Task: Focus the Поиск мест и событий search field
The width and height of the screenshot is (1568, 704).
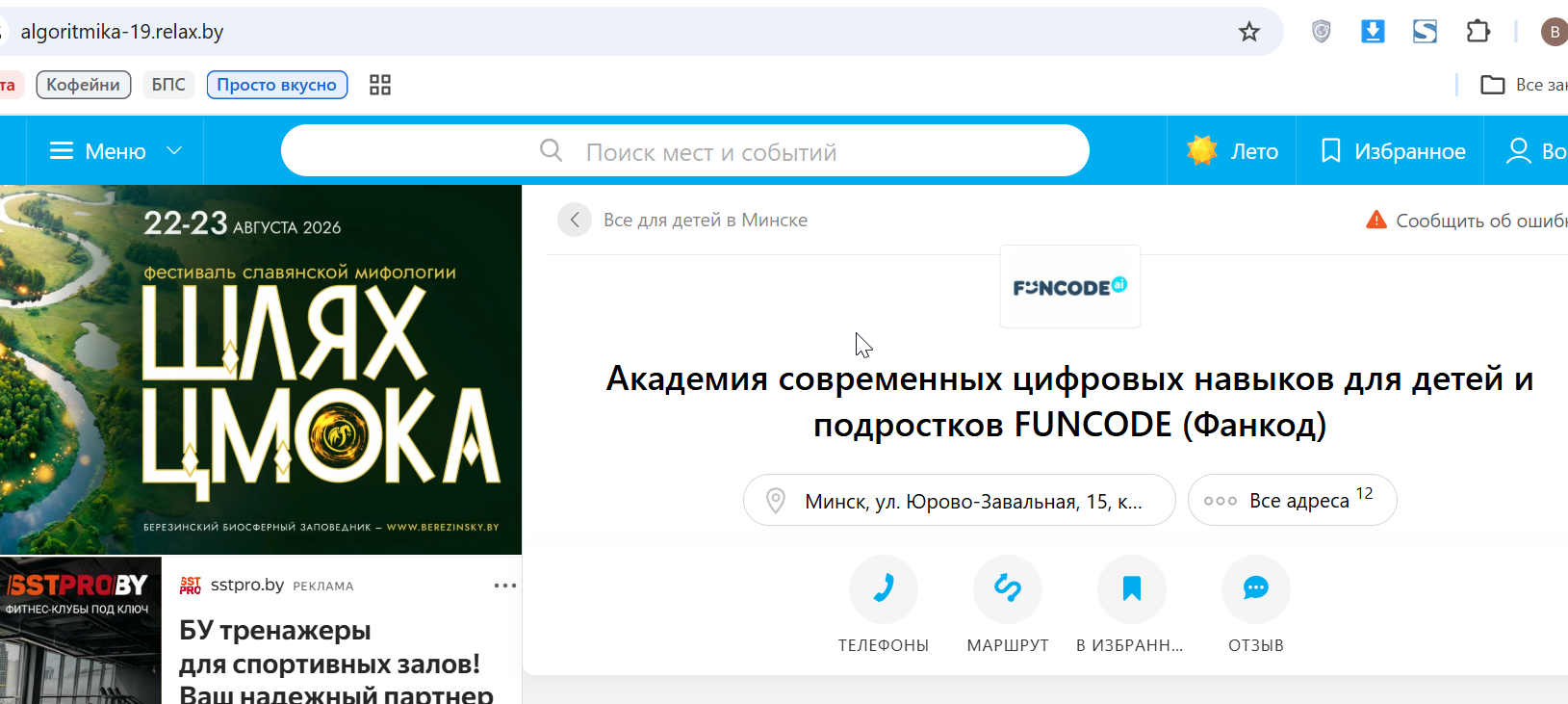Action: pyautogui.click(x=685, y=150)
